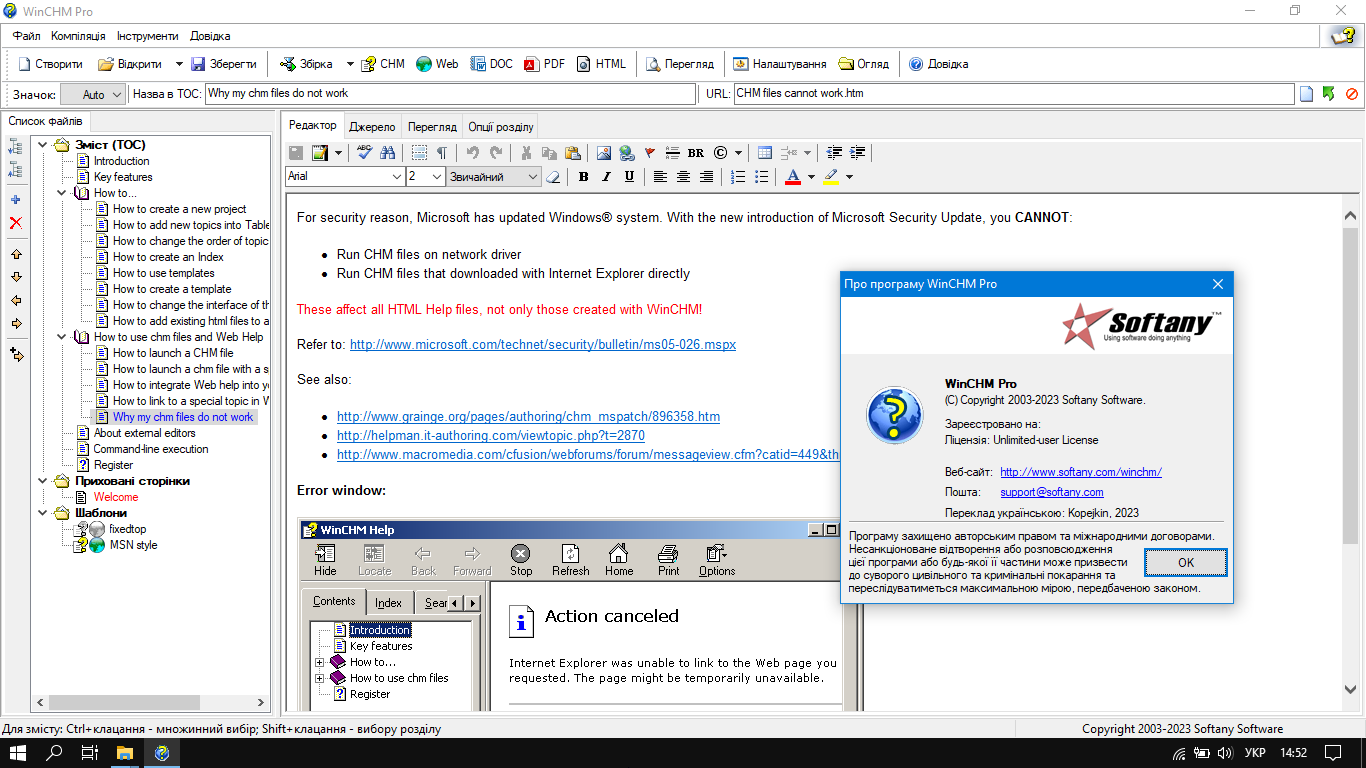Build Web help output

(437, 64)
